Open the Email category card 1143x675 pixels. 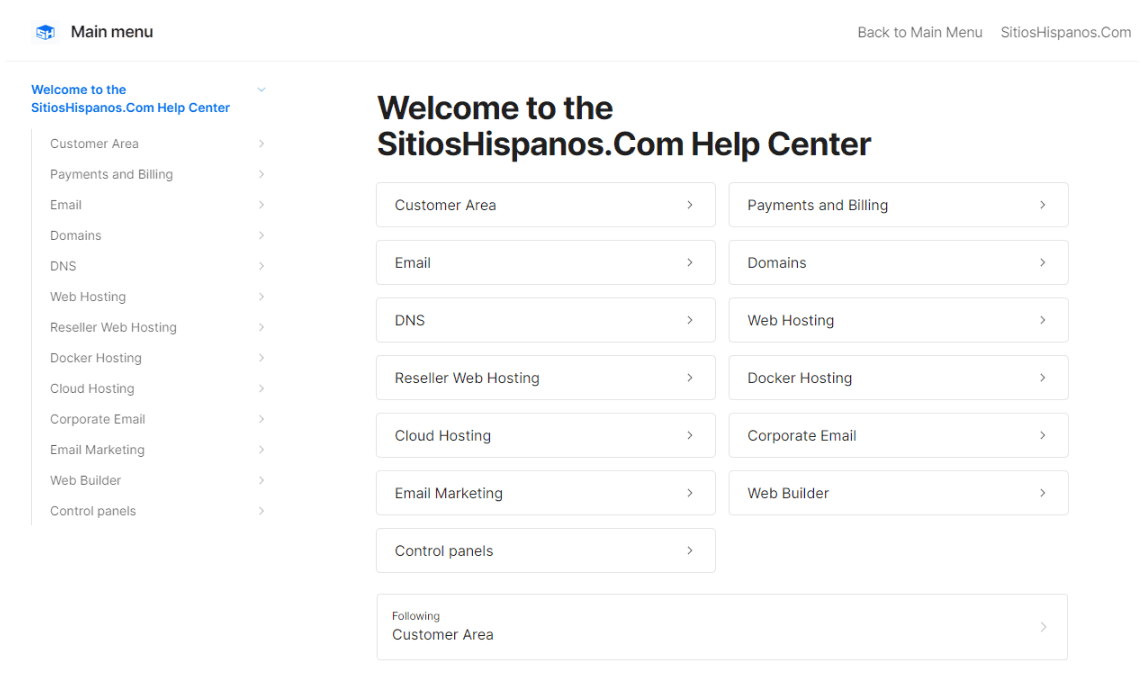546,262
